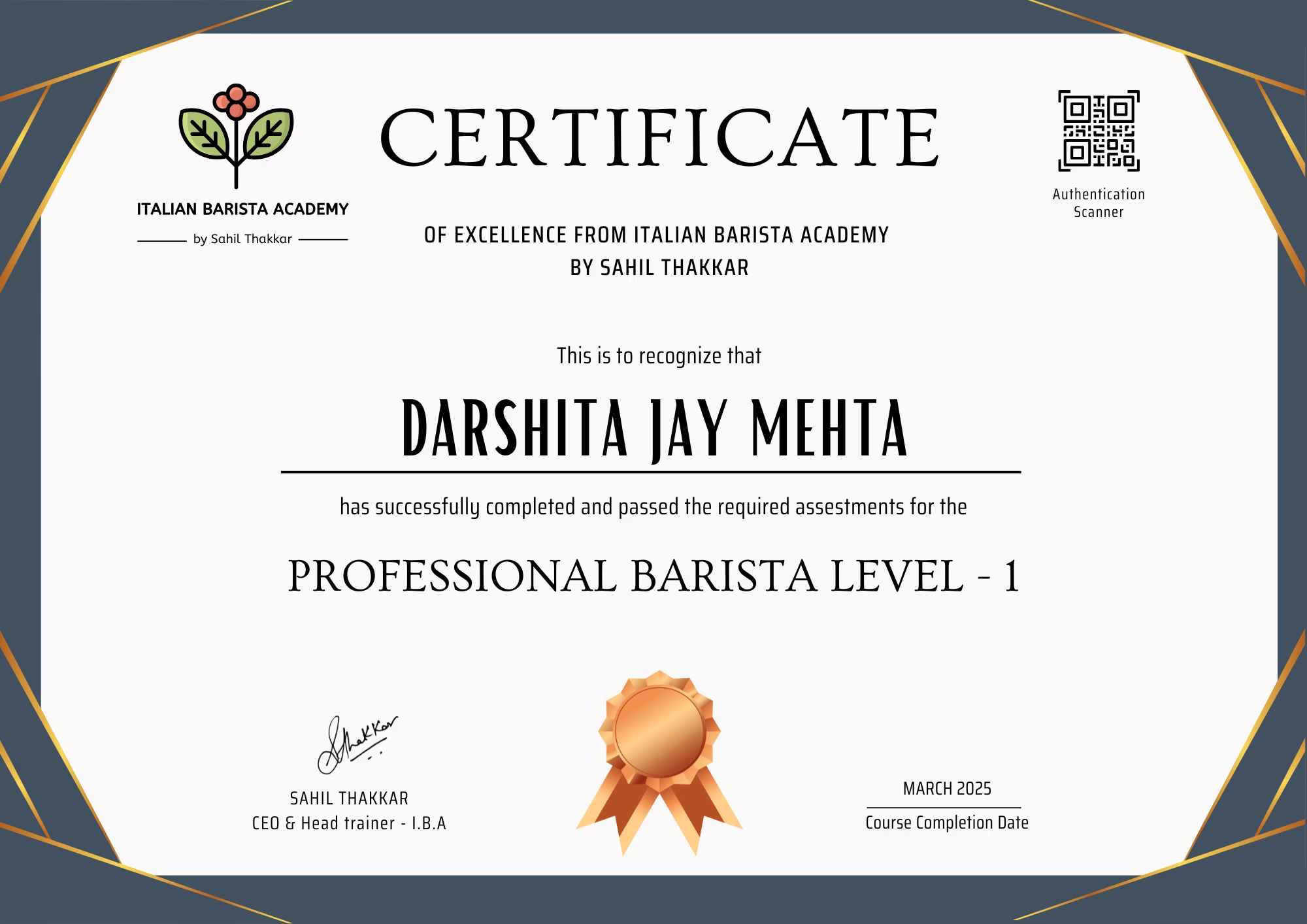Click the large CERTIFICATE heading
Viewport: 1307px width, 924px height.
(x=659, y=139)
